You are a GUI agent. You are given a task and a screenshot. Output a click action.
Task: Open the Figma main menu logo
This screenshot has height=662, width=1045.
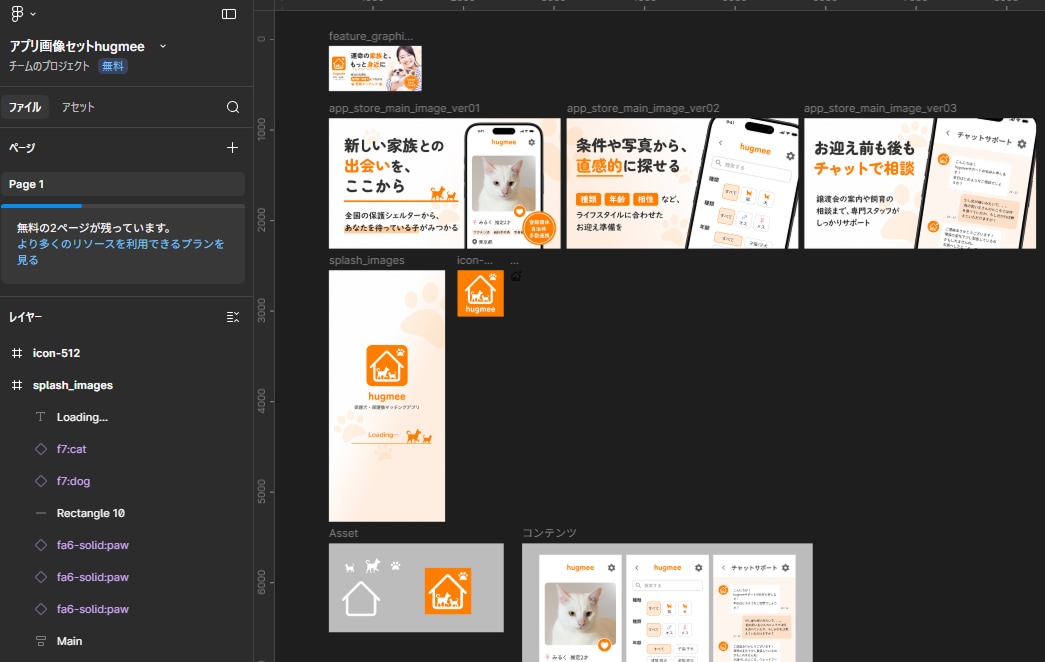coord(17,13)
